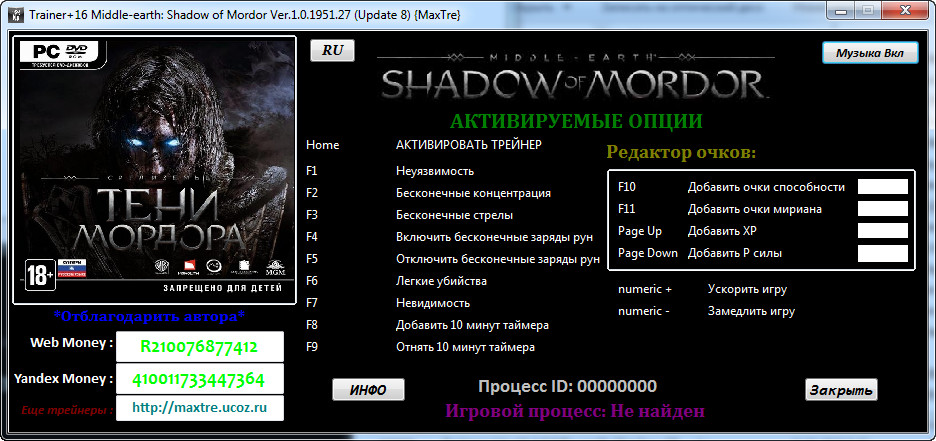Image resolution: width=936 pixels, height=441 pixels.
Task: Click Бесконечные концентрация option
Action: [x=473, y=193]
